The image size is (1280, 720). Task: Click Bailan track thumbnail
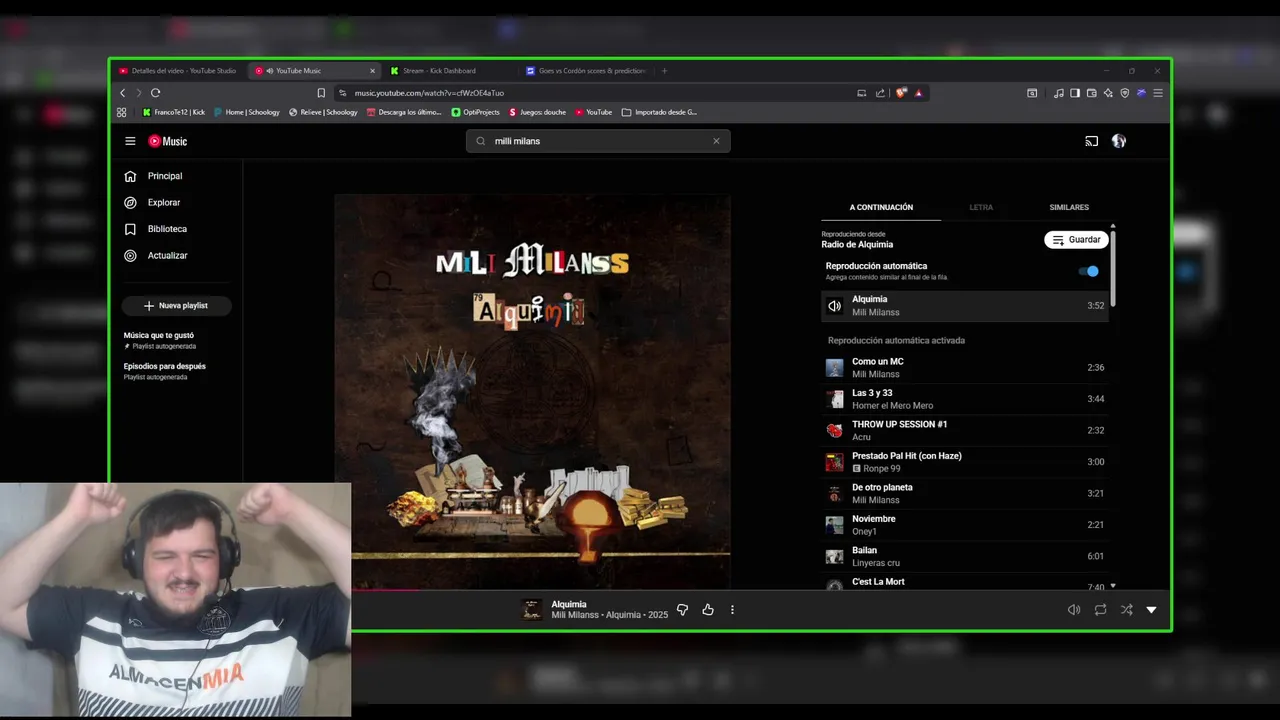834,557
